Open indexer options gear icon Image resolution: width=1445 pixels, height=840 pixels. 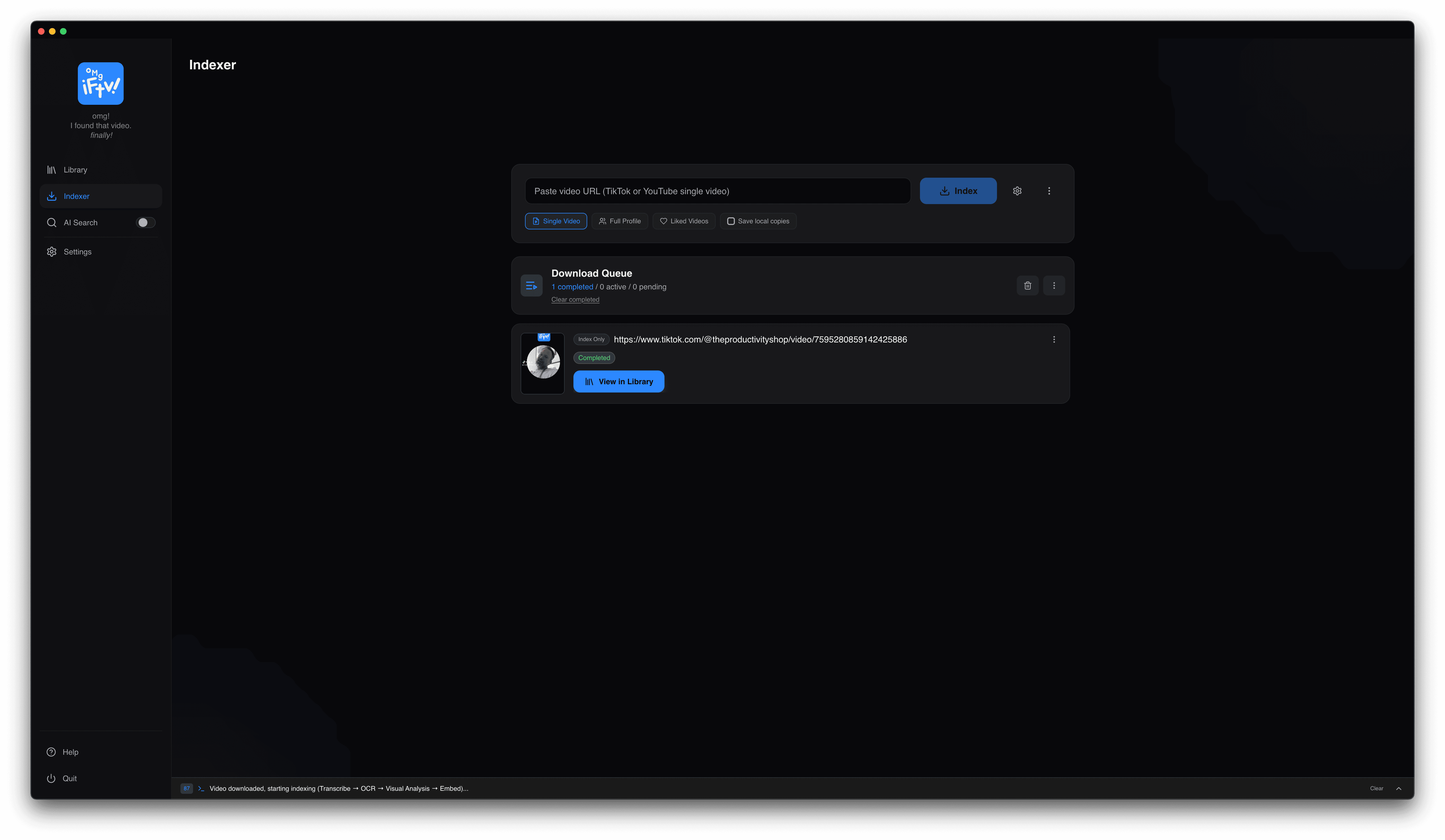click(1017, 191)
